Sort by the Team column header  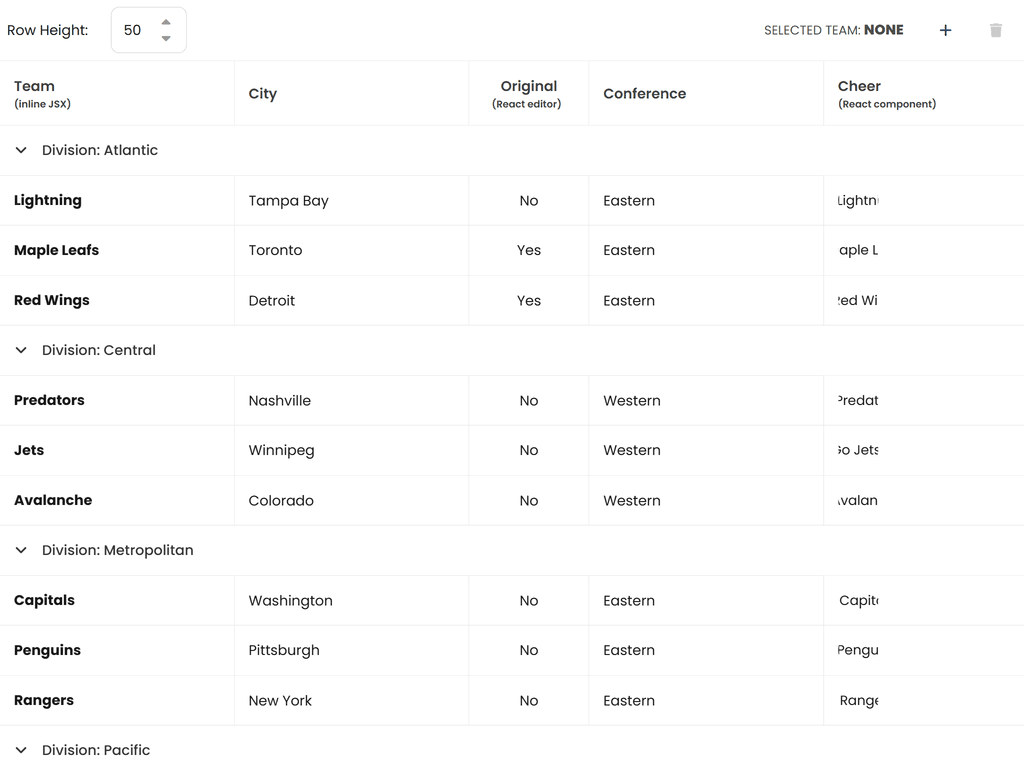click(35, 87)
